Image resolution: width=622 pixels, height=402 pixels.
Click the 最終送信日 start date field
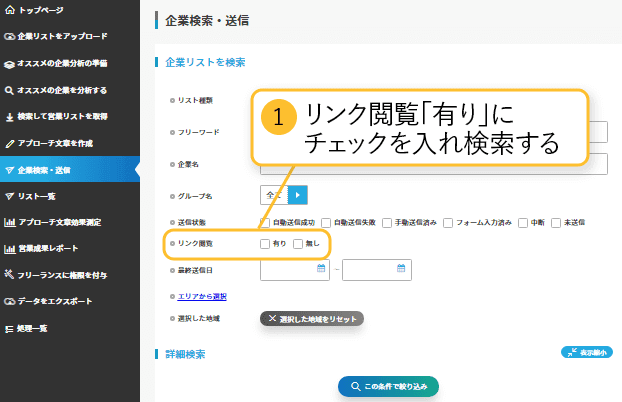[x=295, y=270]
